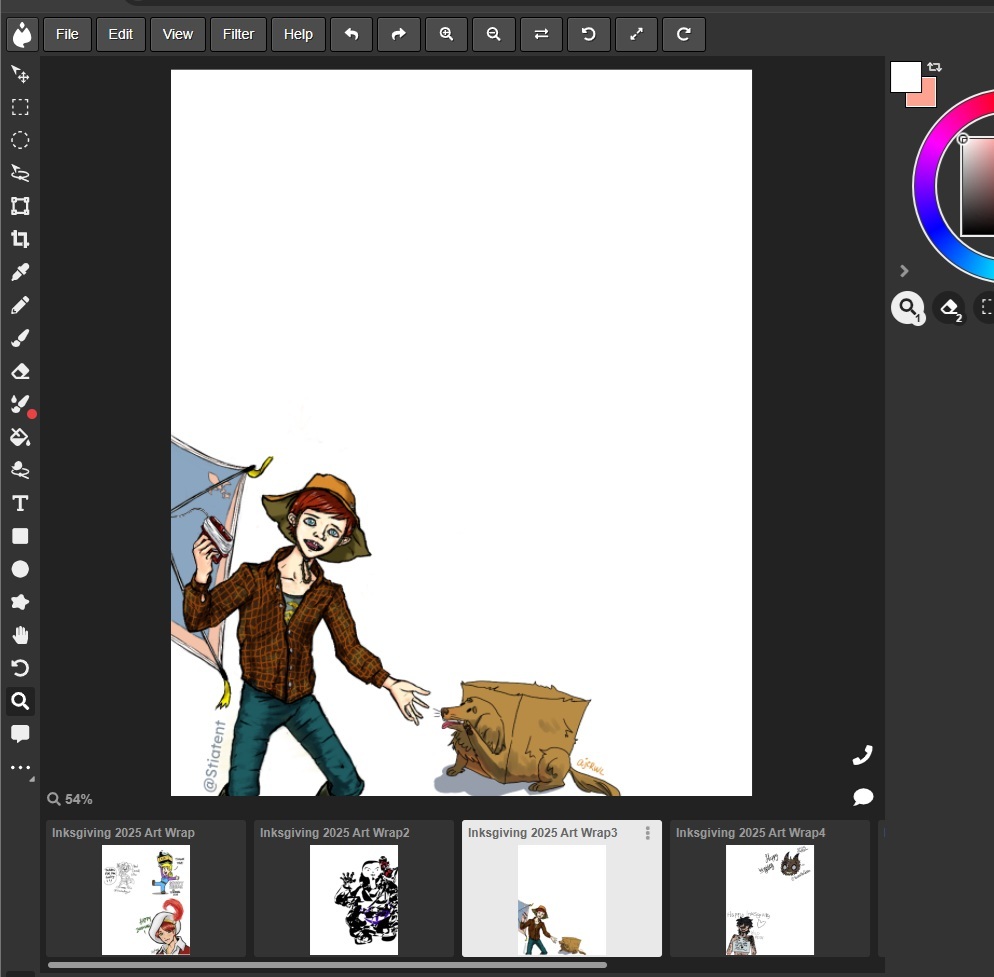
Task: Select the Paint Bucket fill tool
Action: coord(20,437)
